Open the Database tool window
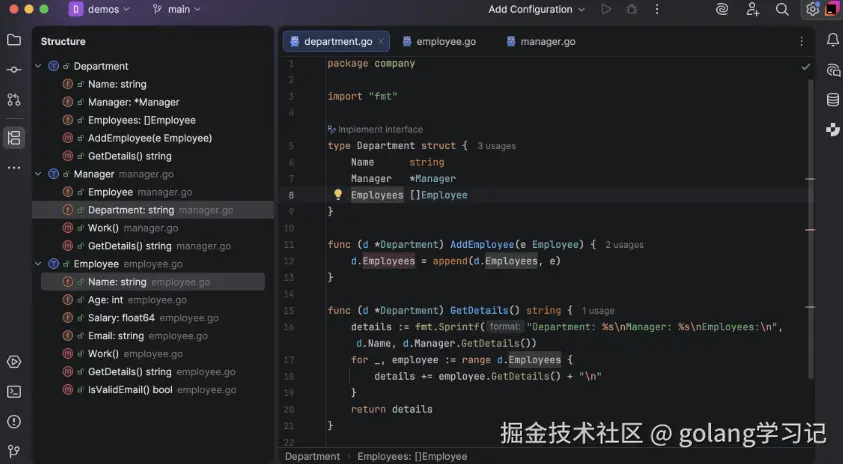This screenshot has height=464, width=843. point(833,99)
